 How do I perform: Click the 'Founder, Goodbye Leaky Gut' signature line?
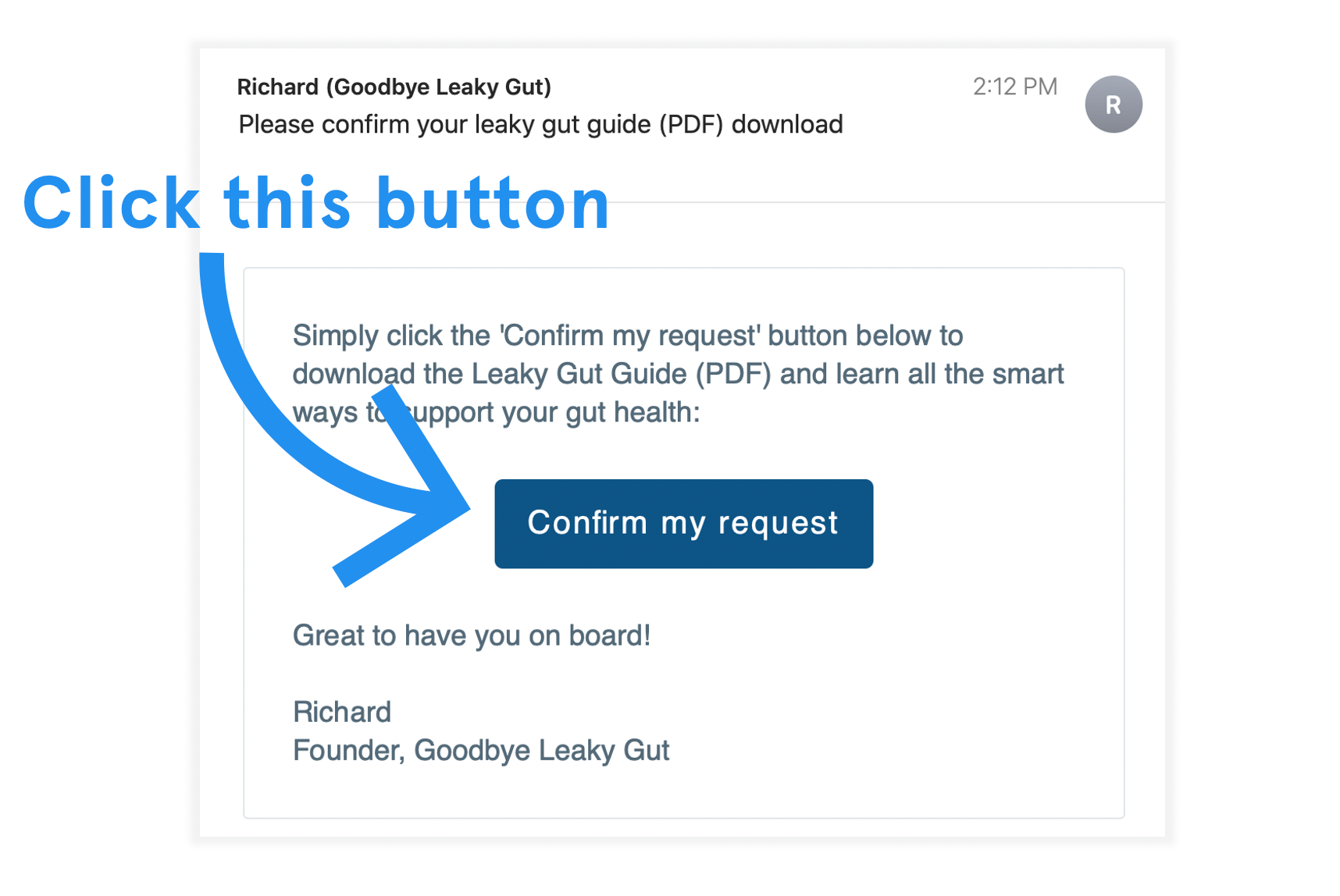480,750
